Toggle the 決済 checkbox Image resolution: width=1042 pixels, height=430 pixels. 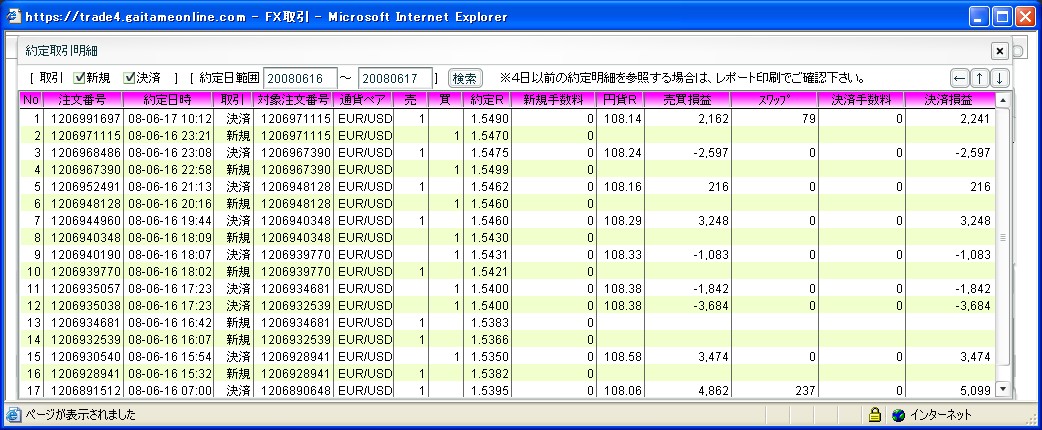tap(130, 78)
